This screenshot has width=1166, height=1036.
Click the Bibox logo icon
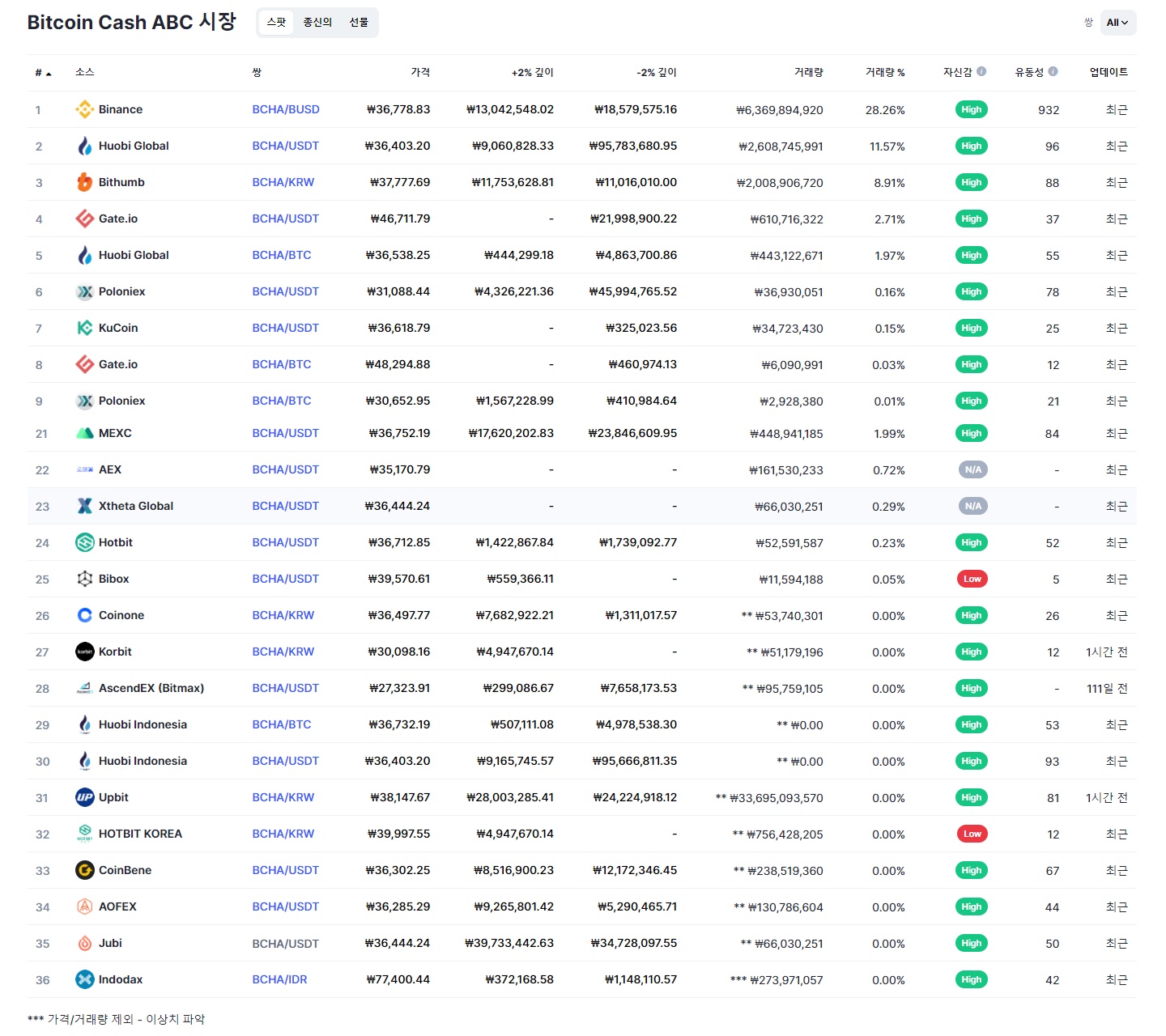point(84,579)
